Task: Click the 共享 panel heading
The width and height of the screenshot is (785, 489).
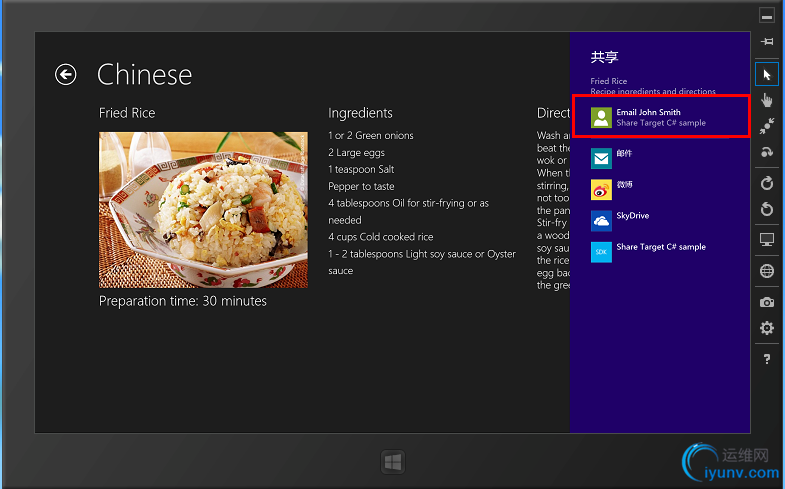Action: tap(604, 57)
